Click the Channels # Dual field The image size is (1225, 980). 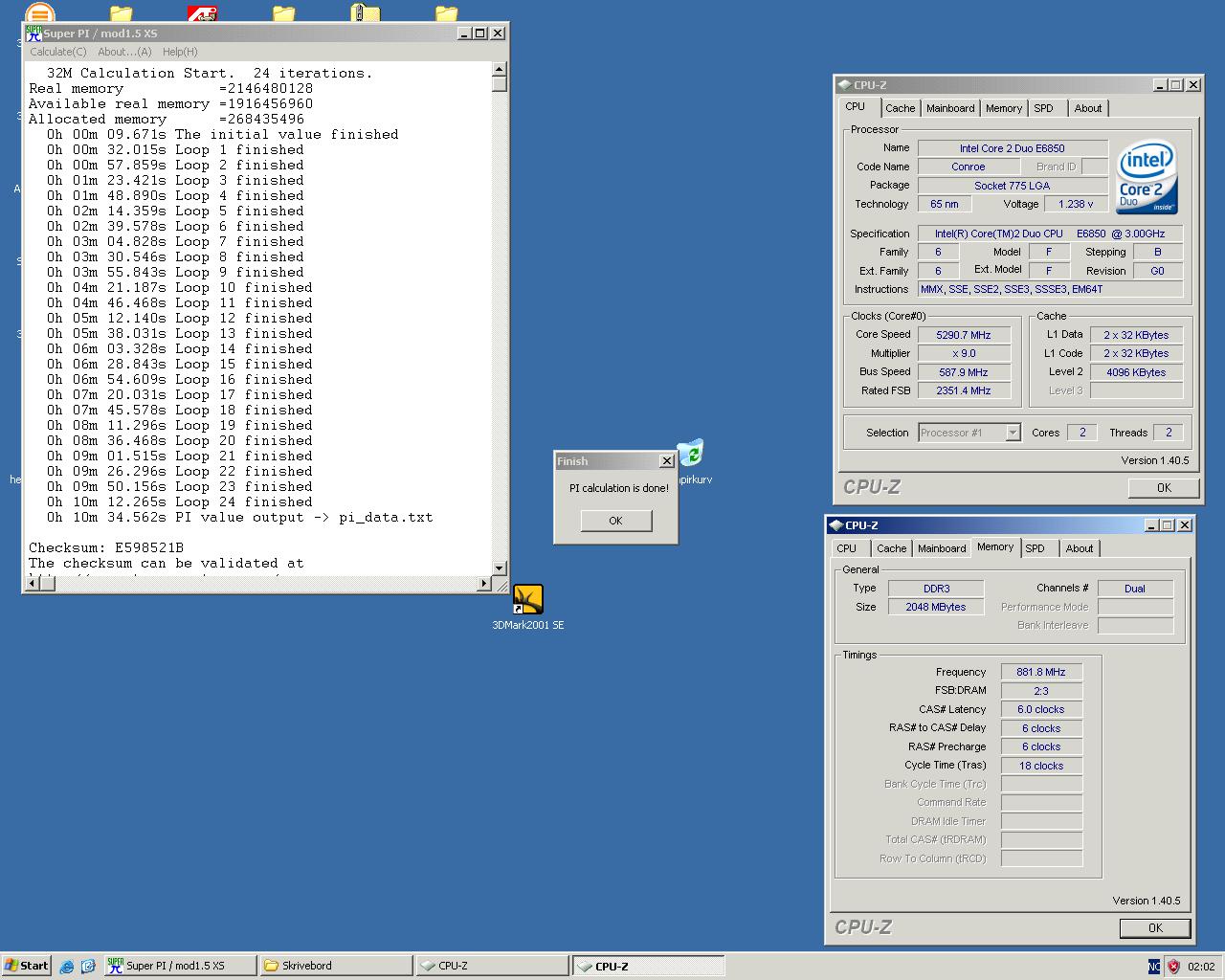[1135, 589]
